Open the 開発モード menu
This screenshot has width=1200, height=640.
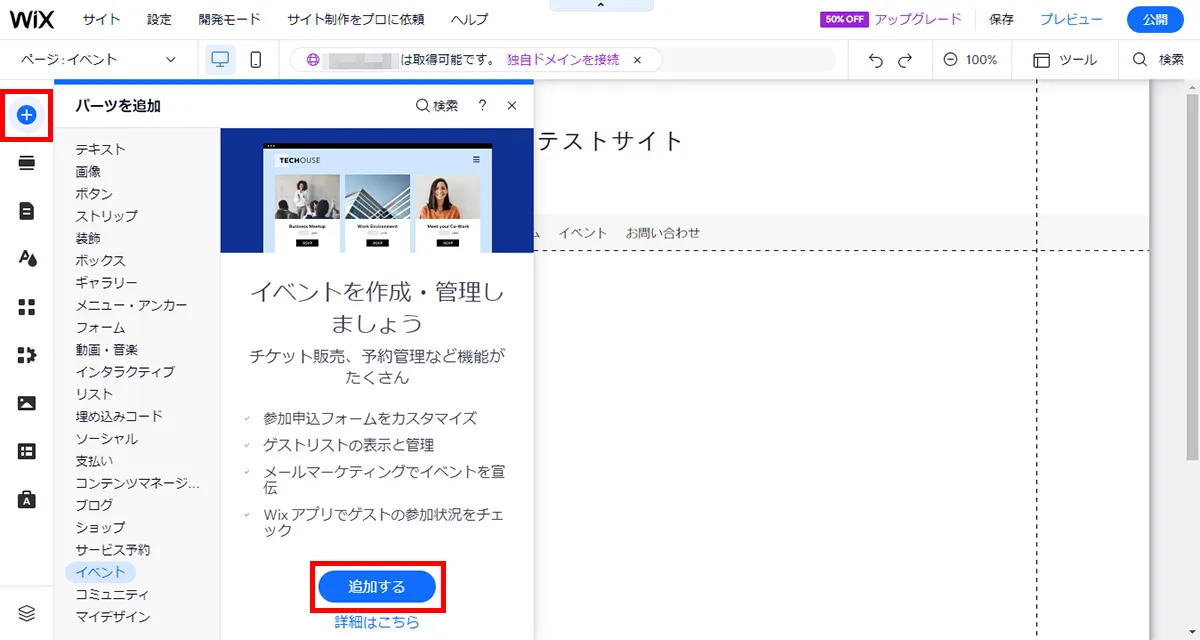pyautogui.click(x=231, y=18)
